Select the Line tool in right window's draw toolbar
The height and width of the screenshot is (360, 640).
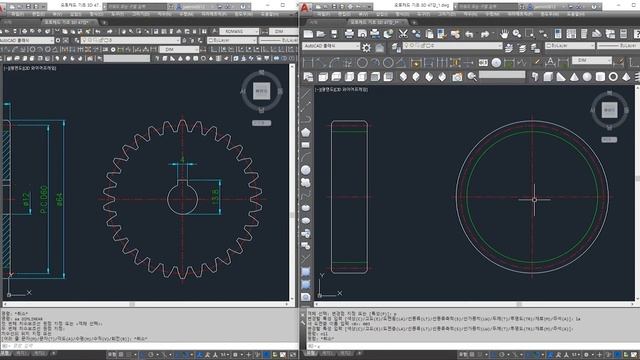click(x=306, y=94)
